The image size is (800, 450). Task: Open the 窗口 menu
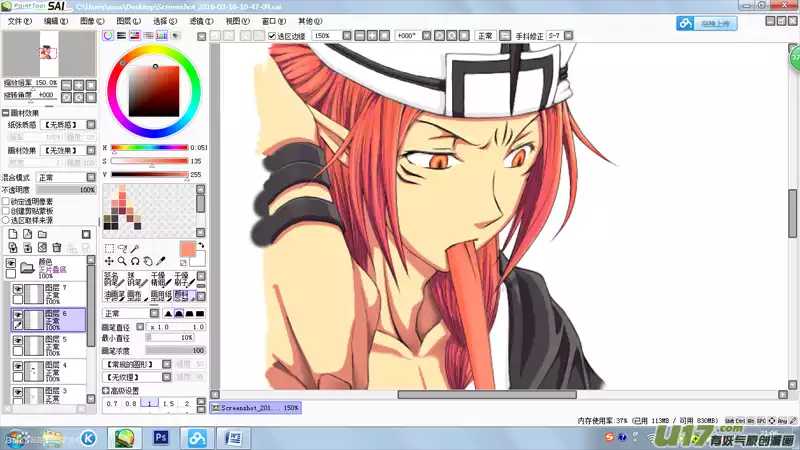(273, 21)
